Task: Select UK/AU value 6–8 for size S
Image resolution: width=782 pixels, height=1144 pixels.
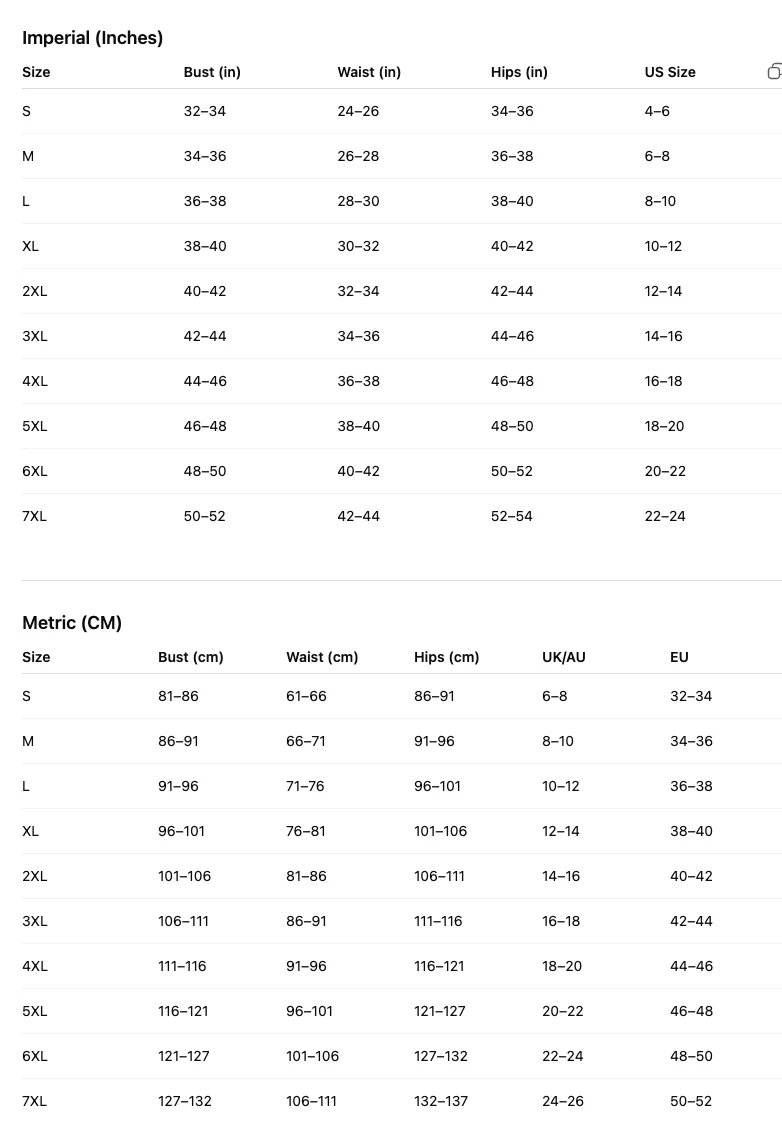Action: point(554,696)
